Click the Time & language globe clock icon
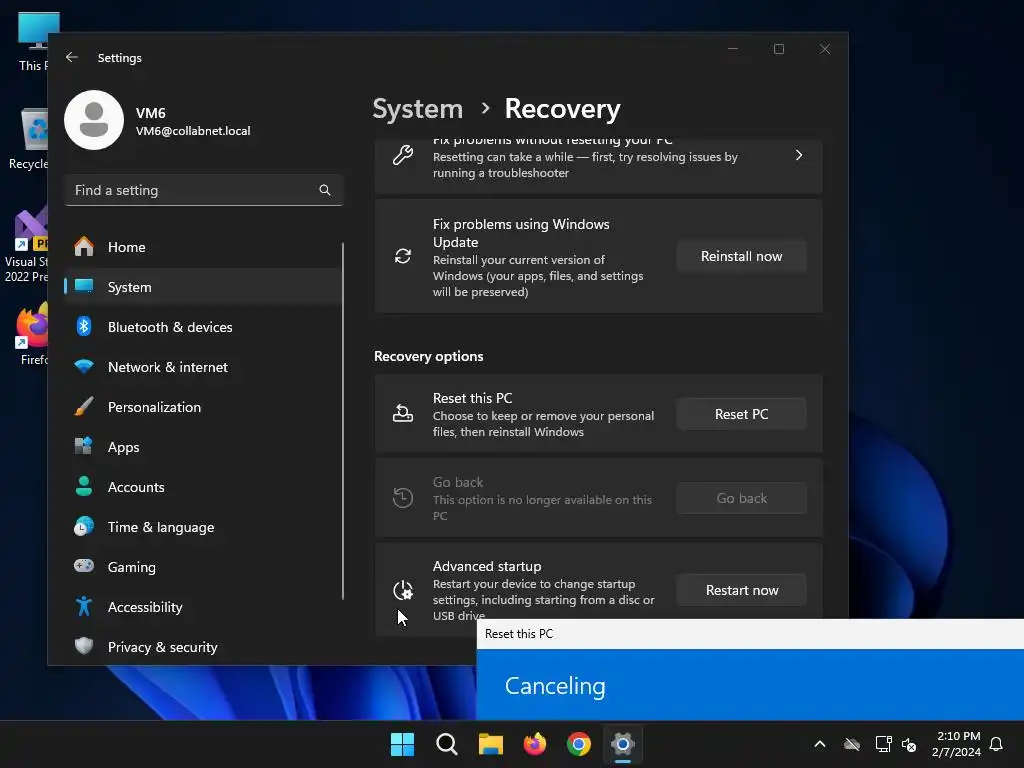The image size is (1024, 768). click(x=84, y=526)
